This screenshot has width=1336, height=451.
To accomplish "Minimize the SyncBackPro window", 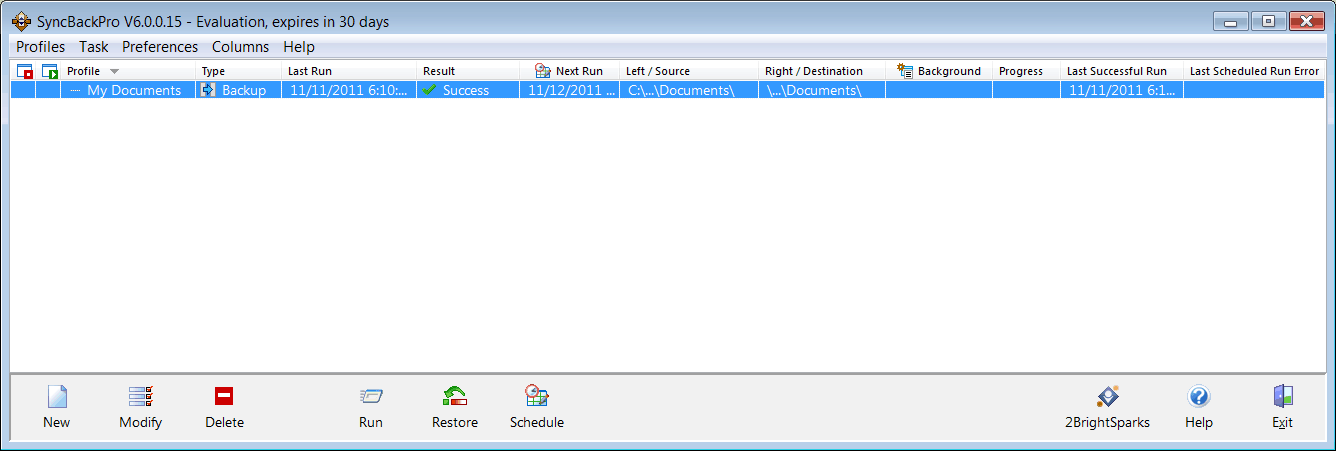I will tap(1229, 20).
